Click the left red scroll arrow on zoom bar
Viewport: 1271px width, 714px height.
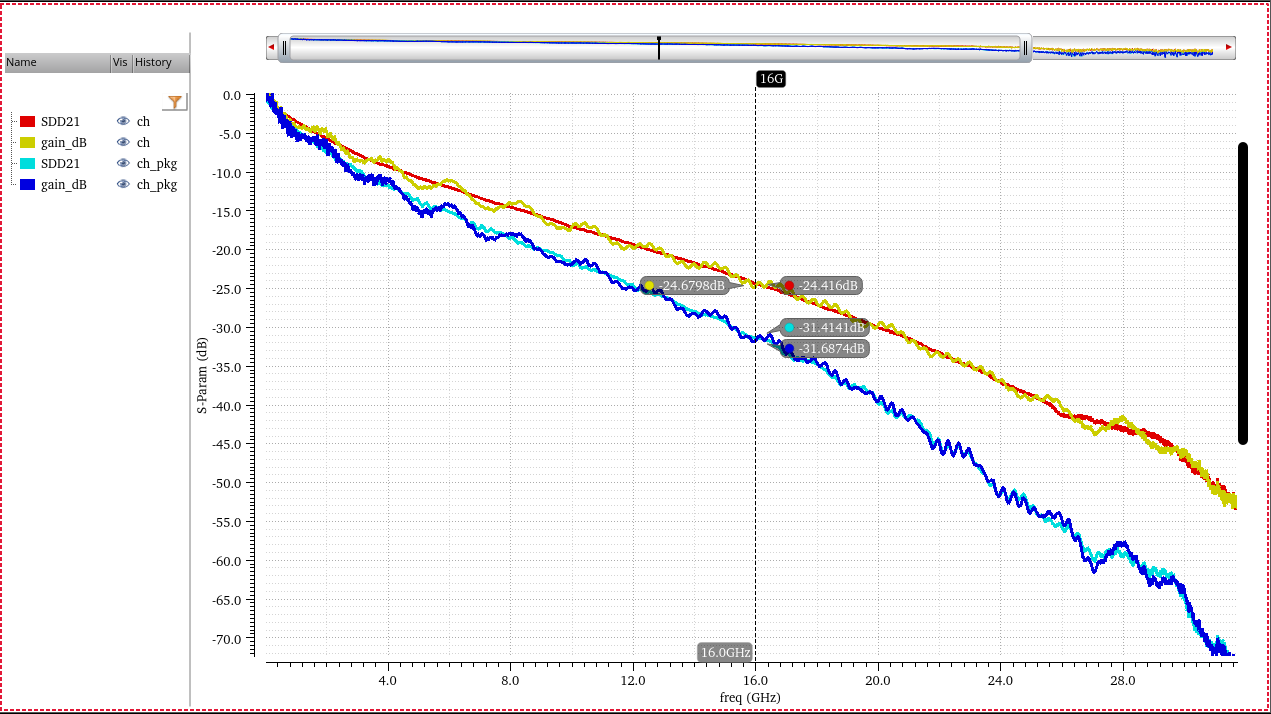tap(271, 47)
